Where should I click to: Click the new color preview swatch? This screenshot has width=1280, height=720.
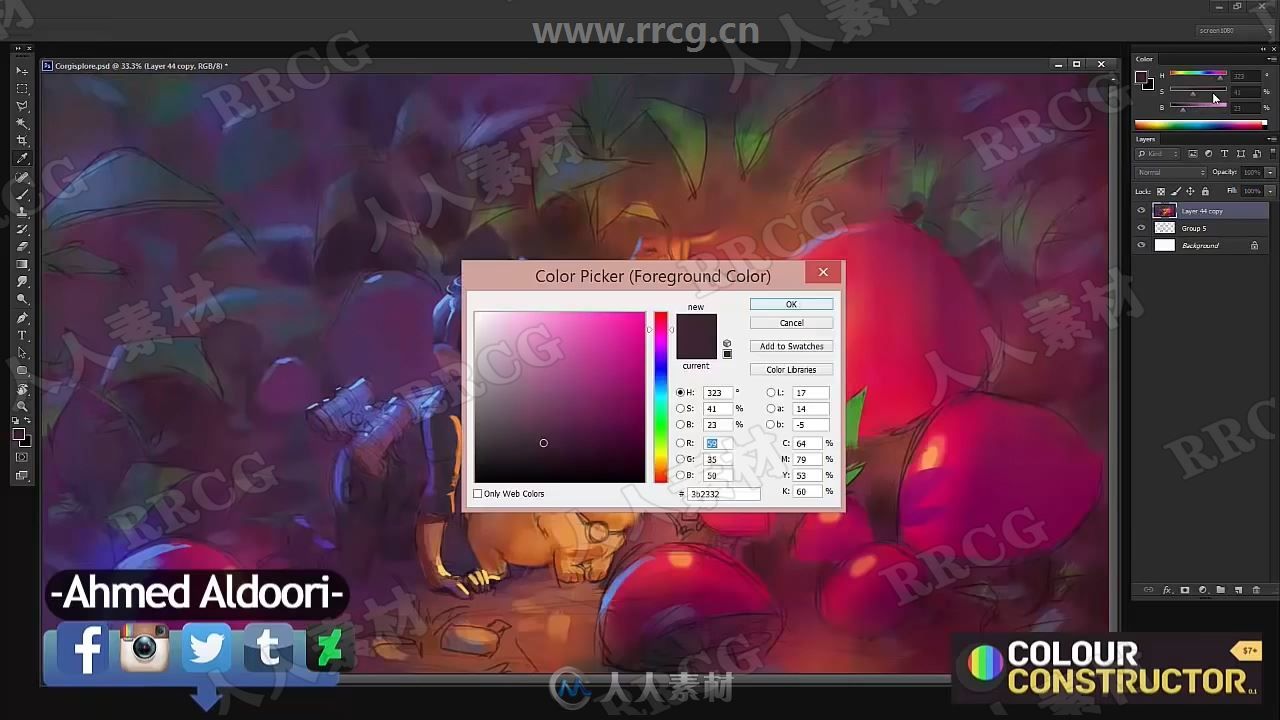tap(696, 325)
